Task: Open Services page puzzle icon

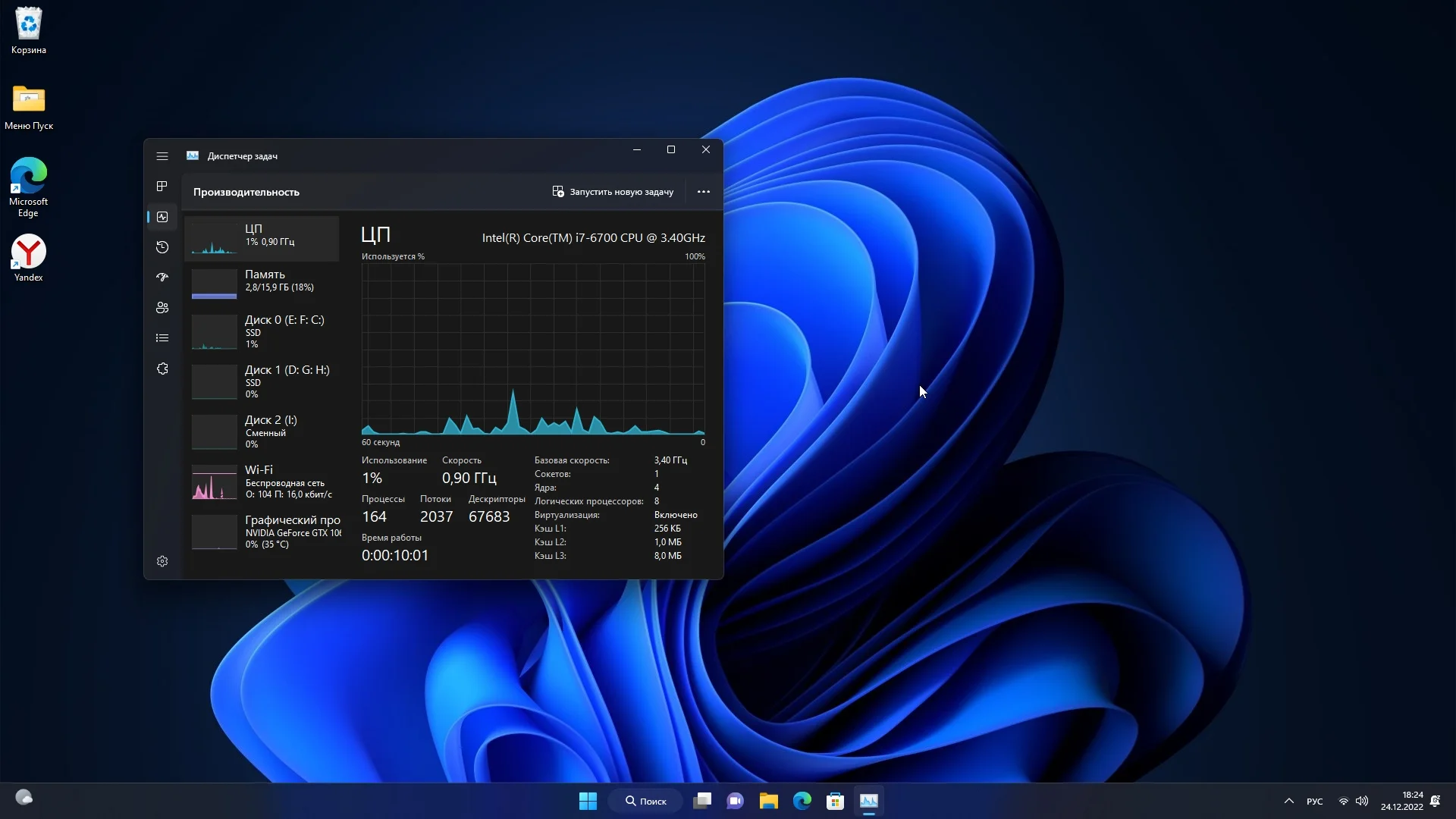Action: point(162,369)
